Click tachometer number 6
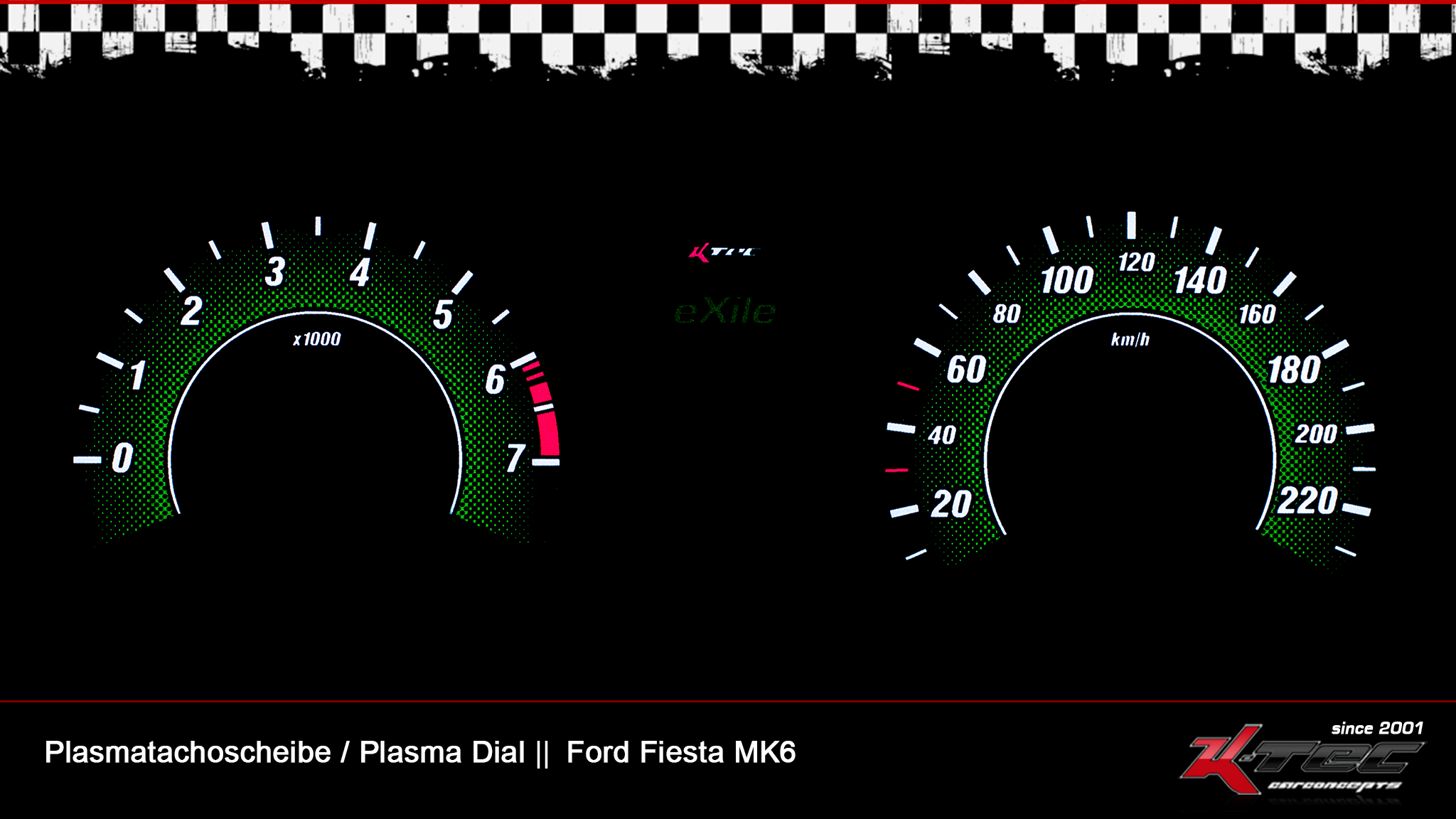 point(496,379)
